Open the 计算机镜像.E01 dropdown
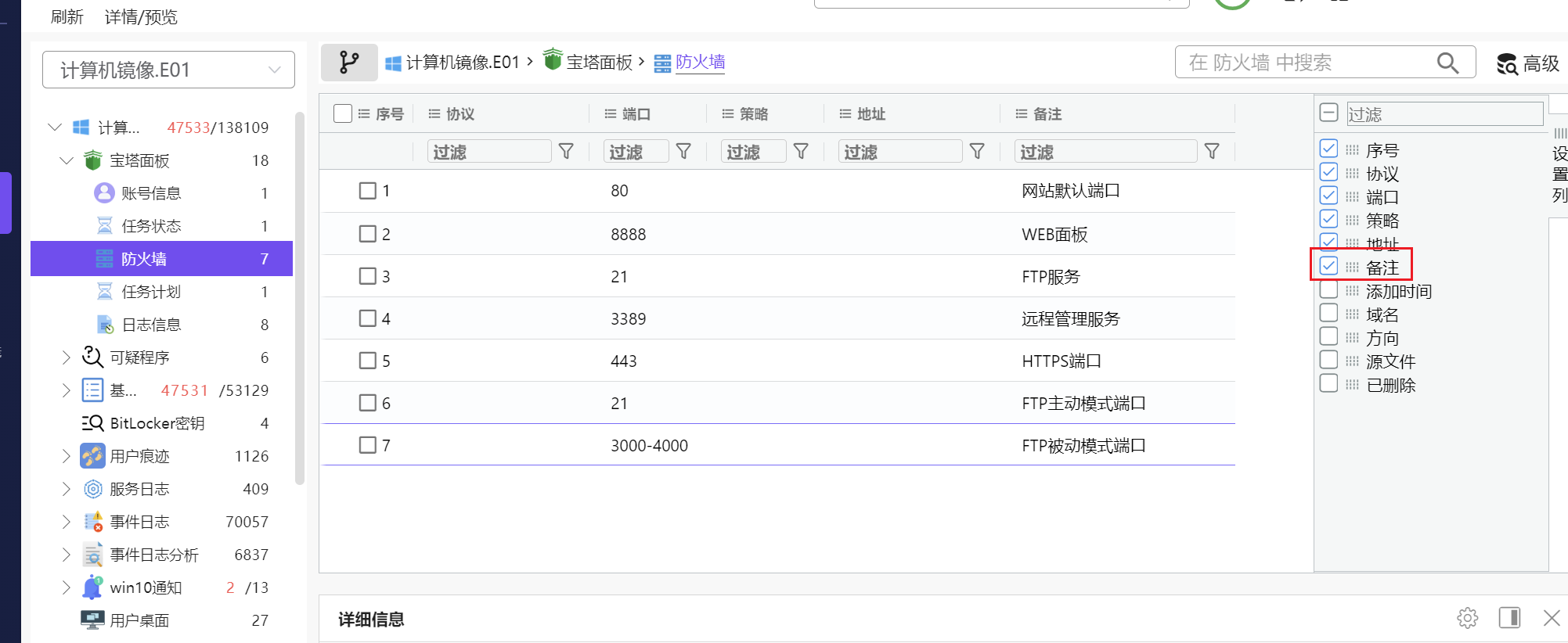The image size is (1568, 643). tap(168, 70)
